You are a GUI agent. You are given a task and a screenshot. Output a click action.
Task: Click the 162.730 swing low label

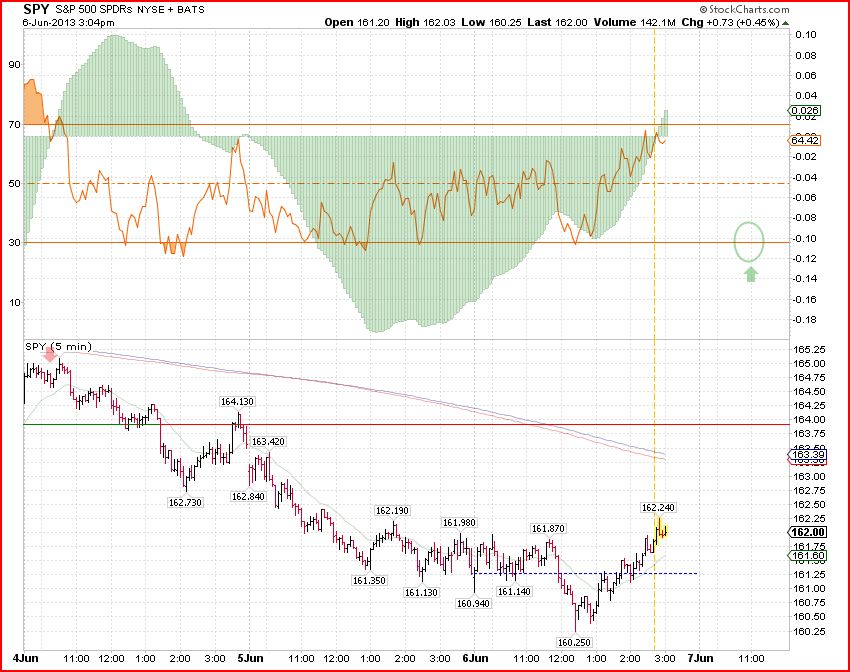[x=185, y=502]
